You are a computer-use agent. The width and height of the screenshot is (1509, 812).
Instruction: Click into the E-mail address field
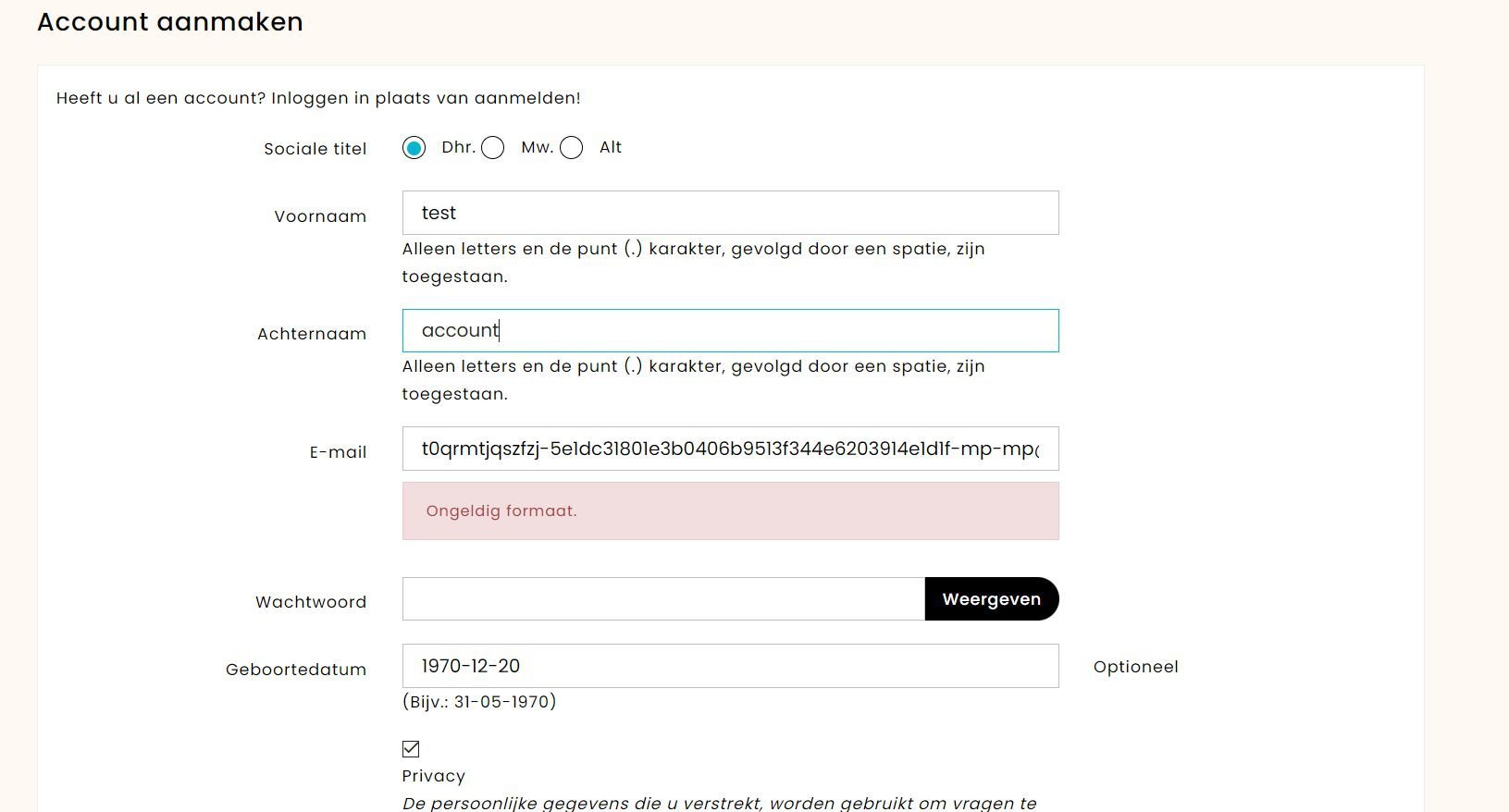point(730,449)
